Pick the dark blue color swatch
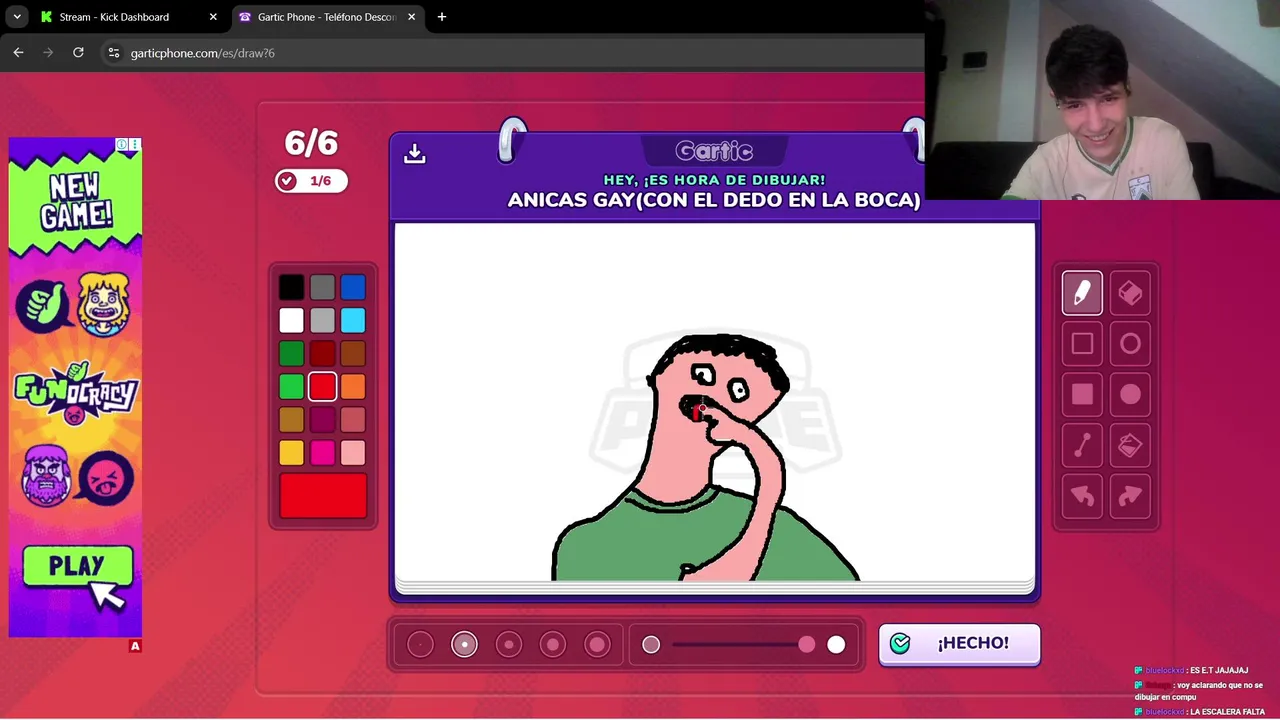 coord(353,288)
